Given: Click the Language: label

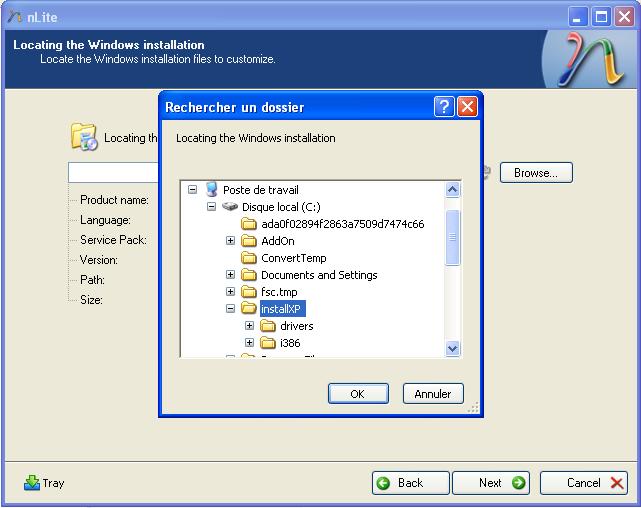Looking at the screenshot, I should 105,220.
